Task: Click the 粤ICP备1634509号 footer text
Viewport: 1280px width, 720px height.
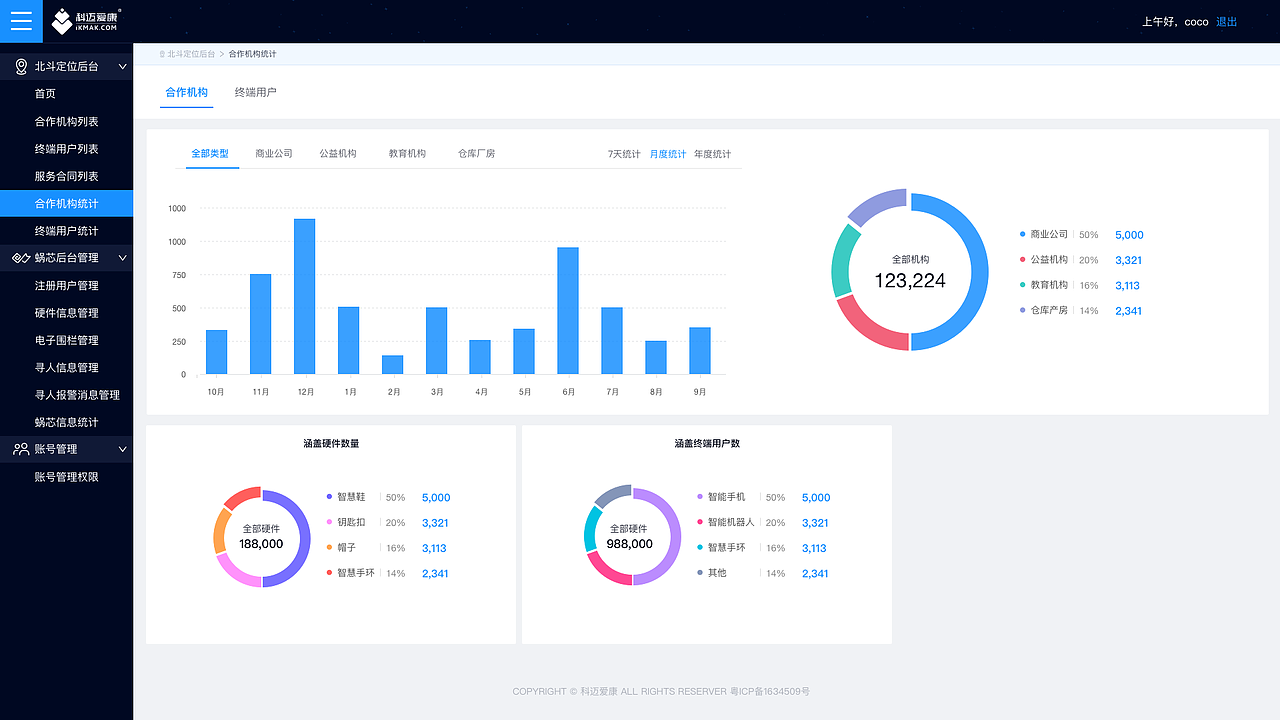Action: [769, 691]
